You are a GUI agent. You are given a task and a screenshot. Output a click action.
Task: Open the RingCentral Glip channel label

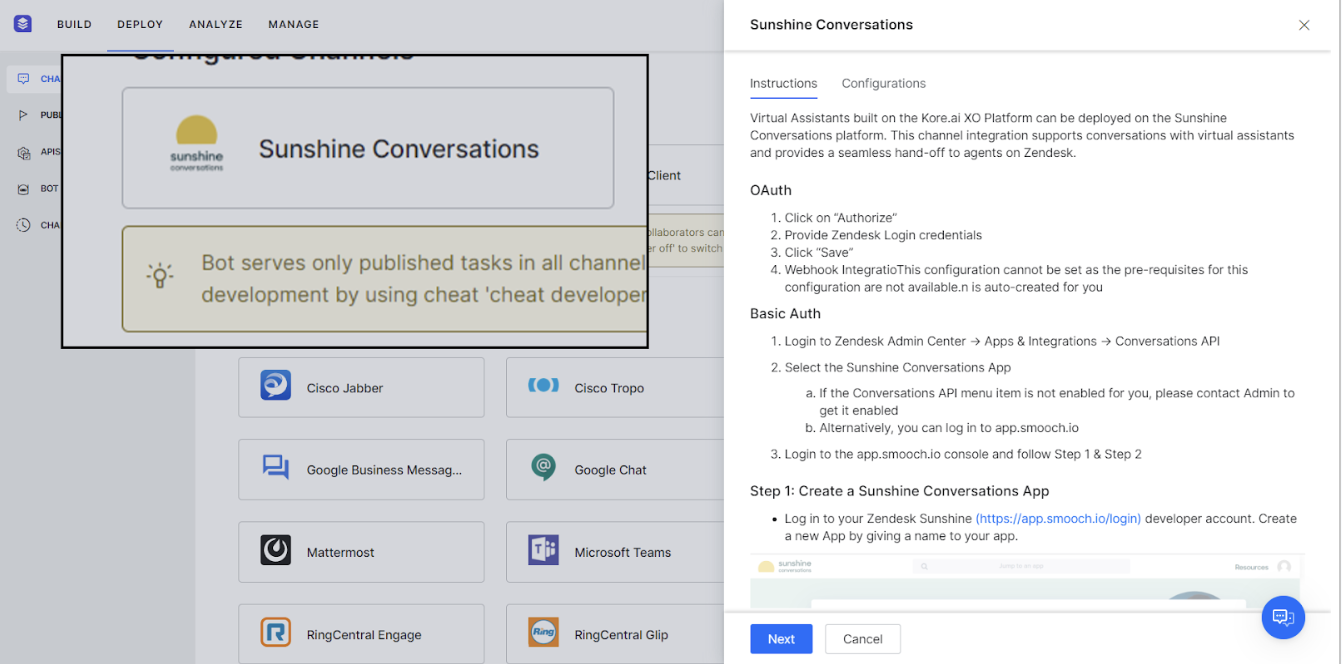(x=621, y=635)
